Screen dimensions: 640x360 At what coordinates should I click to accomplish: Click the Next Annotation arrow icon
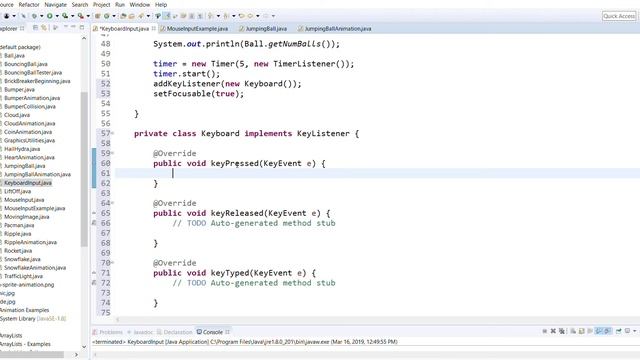pos(211,16)
